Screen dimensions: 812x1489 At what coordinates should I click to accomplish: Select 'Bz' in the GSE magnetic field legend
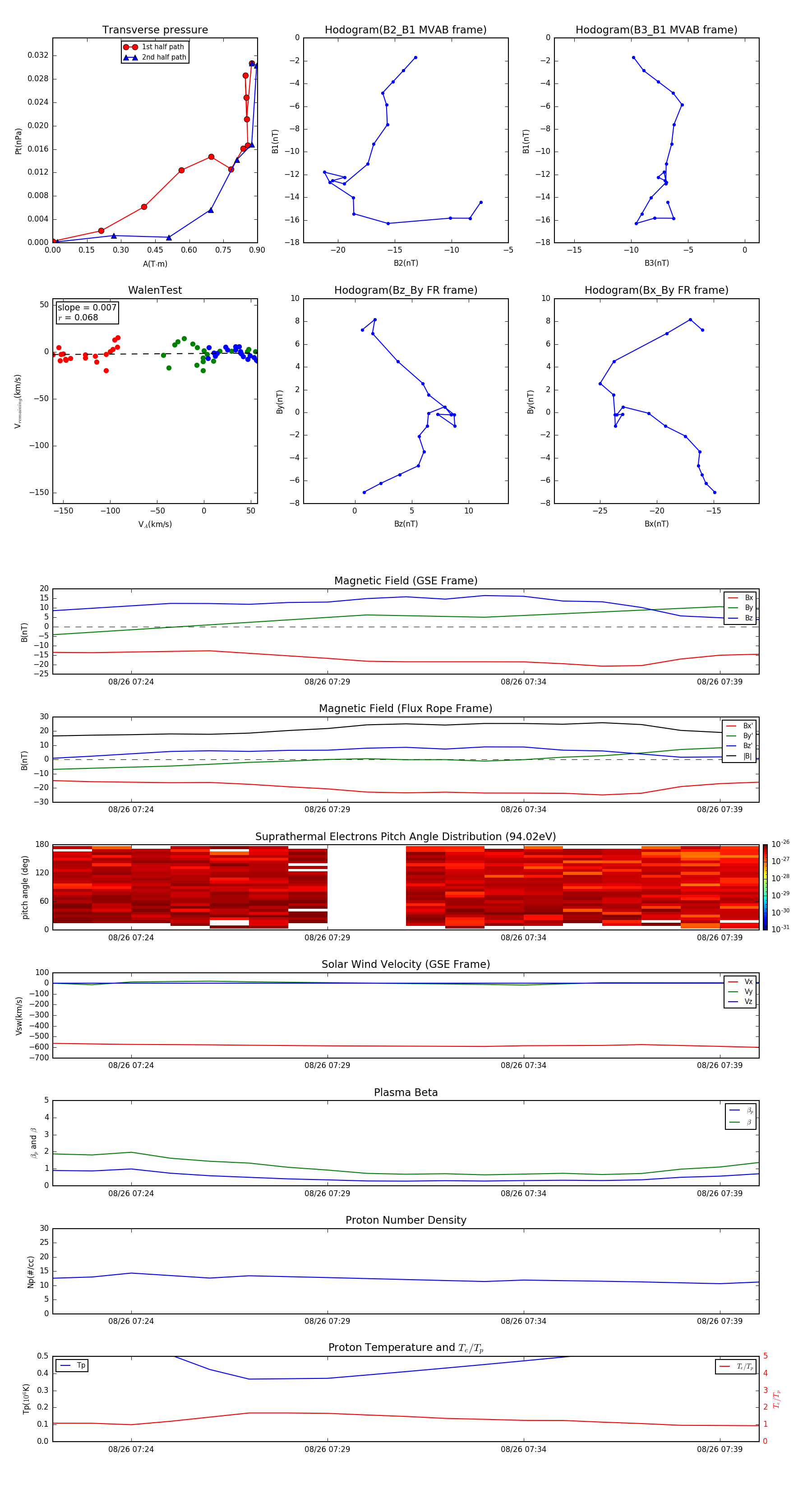(x=740, y=618)
